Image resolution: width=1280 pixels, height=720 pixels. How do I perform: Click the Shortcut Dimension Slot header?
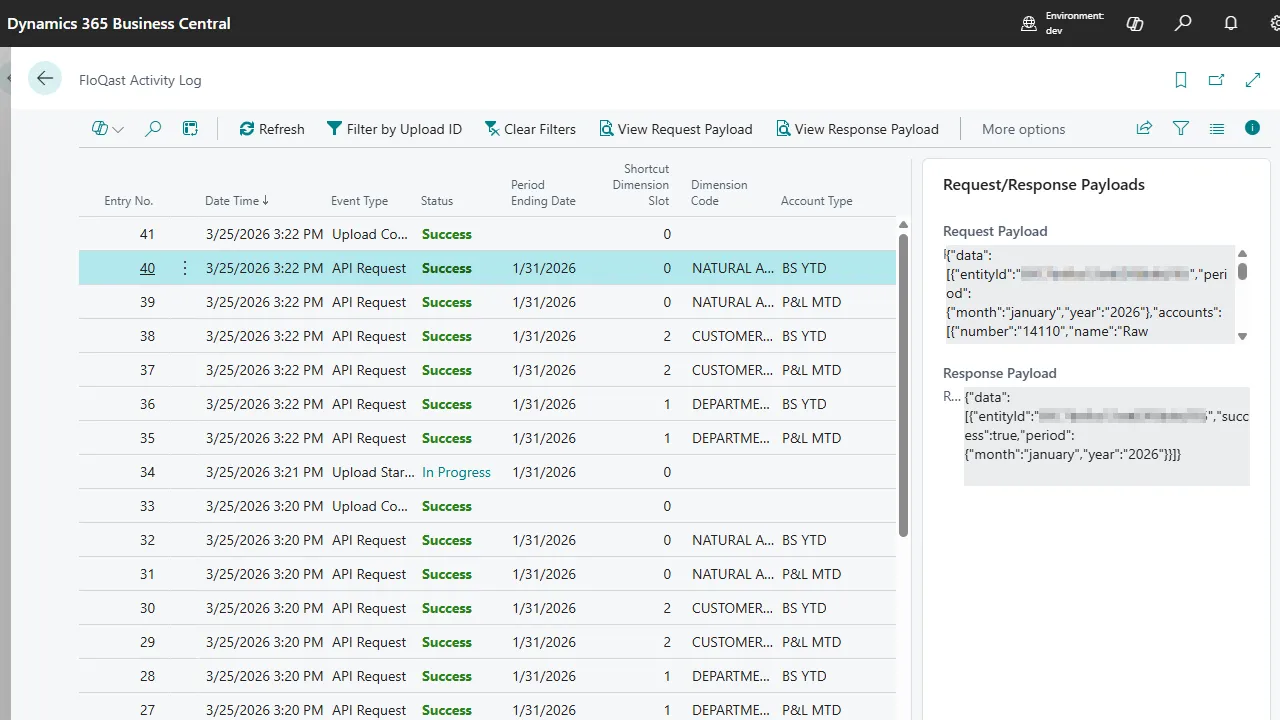(640, 185)
